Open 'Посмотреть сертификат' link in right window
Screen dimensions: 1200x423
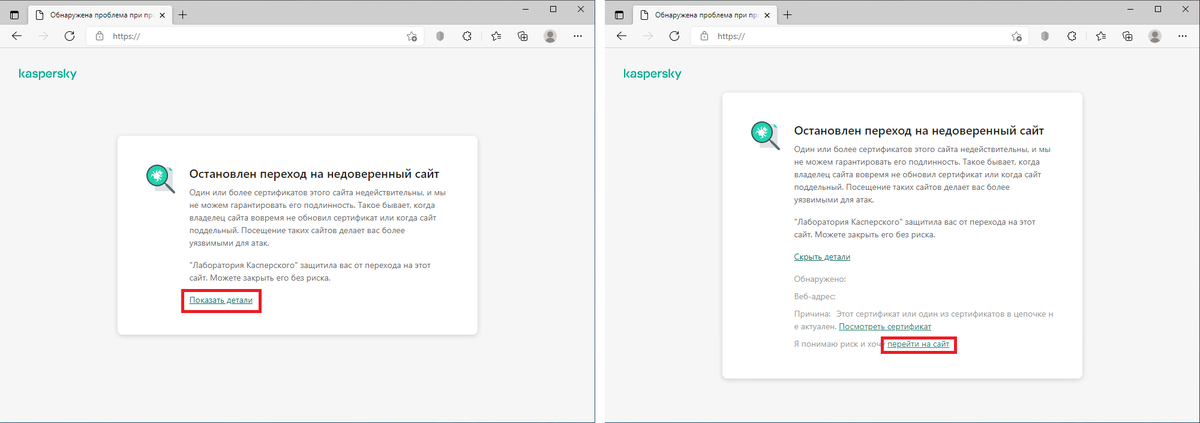[x=885, y=327]
